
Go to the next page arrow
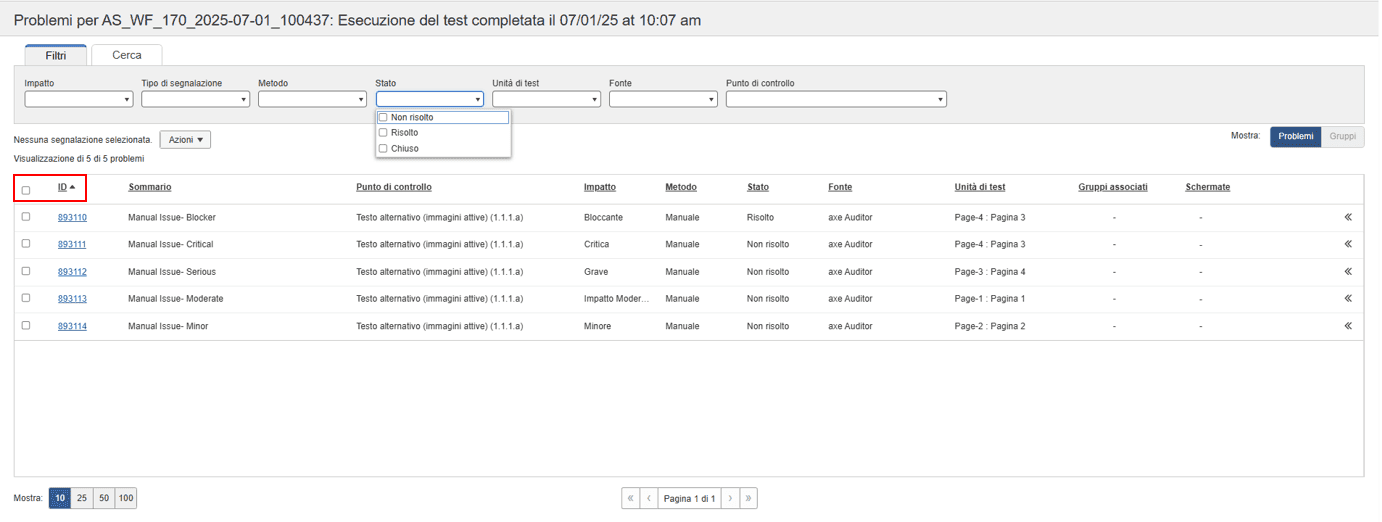coord(730,498)
